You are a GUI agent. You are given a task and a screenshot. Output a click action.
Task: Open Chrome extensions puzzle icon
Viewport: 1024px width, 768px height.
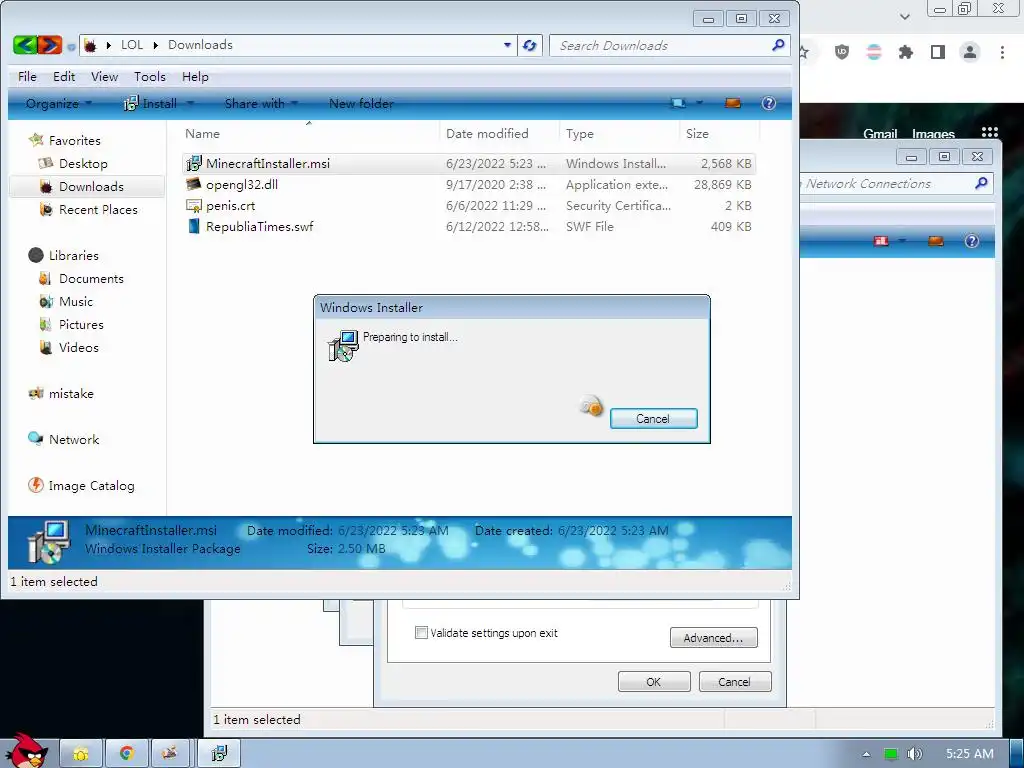coord(906,52)
